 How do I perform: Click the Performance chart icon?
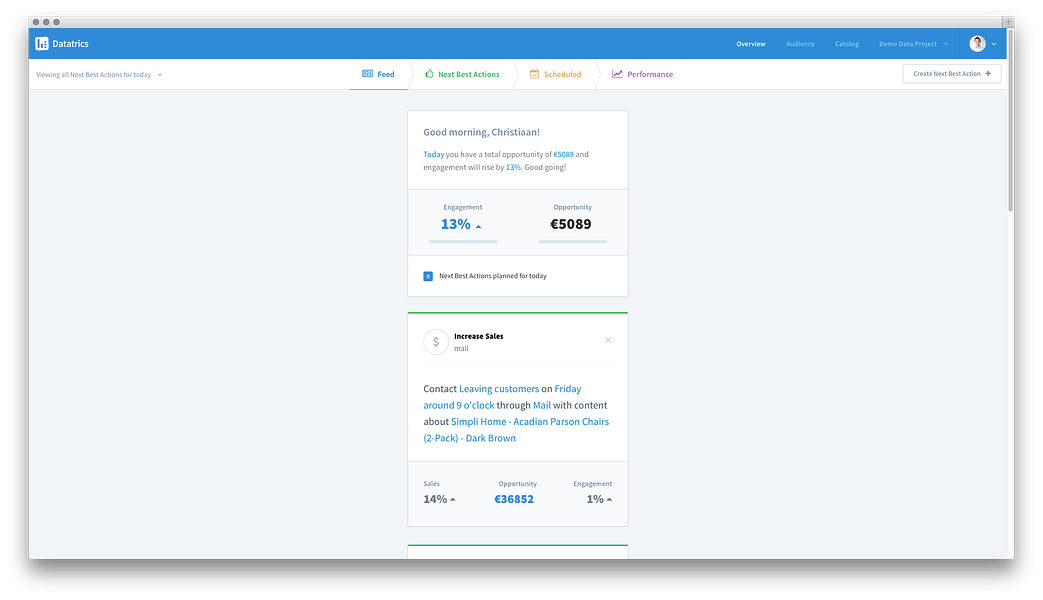point(617,74)
